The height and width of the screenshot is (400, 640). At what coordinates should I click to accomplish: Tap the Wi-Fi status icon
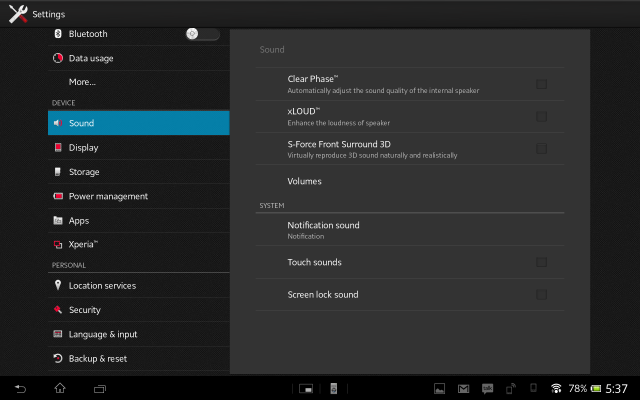(556, 388)
